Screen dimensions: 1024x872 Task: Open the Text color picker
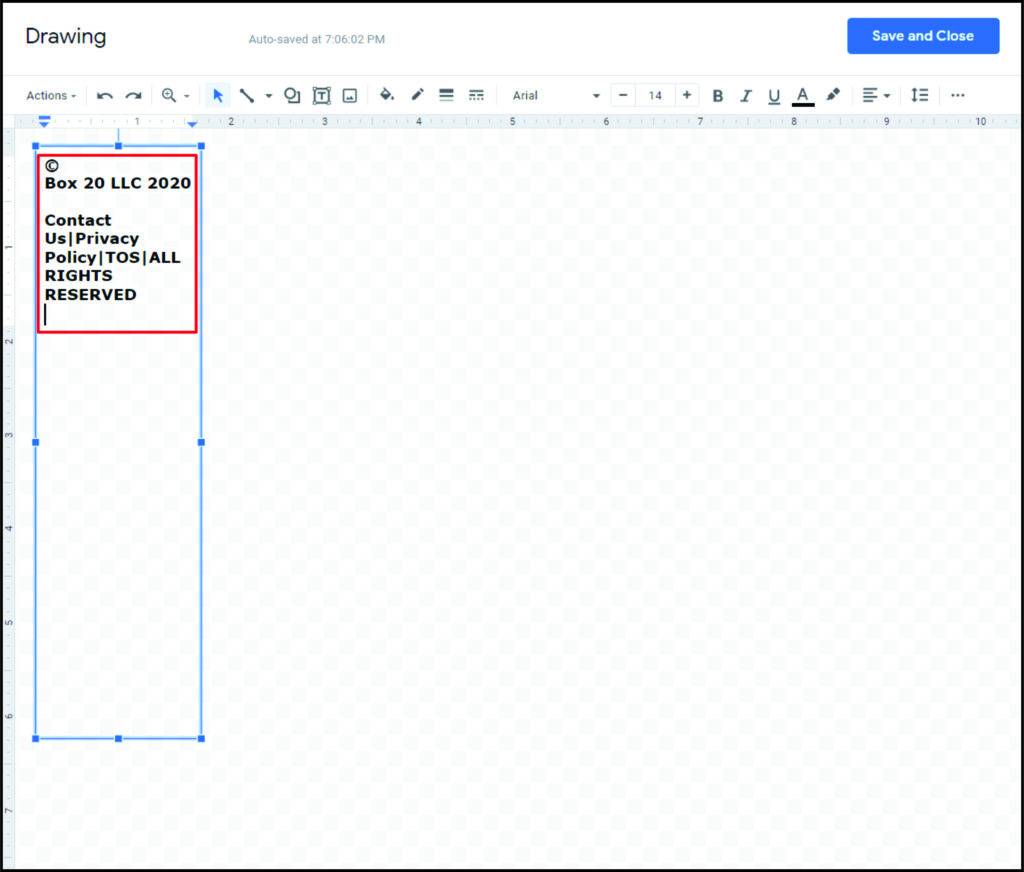803,95
